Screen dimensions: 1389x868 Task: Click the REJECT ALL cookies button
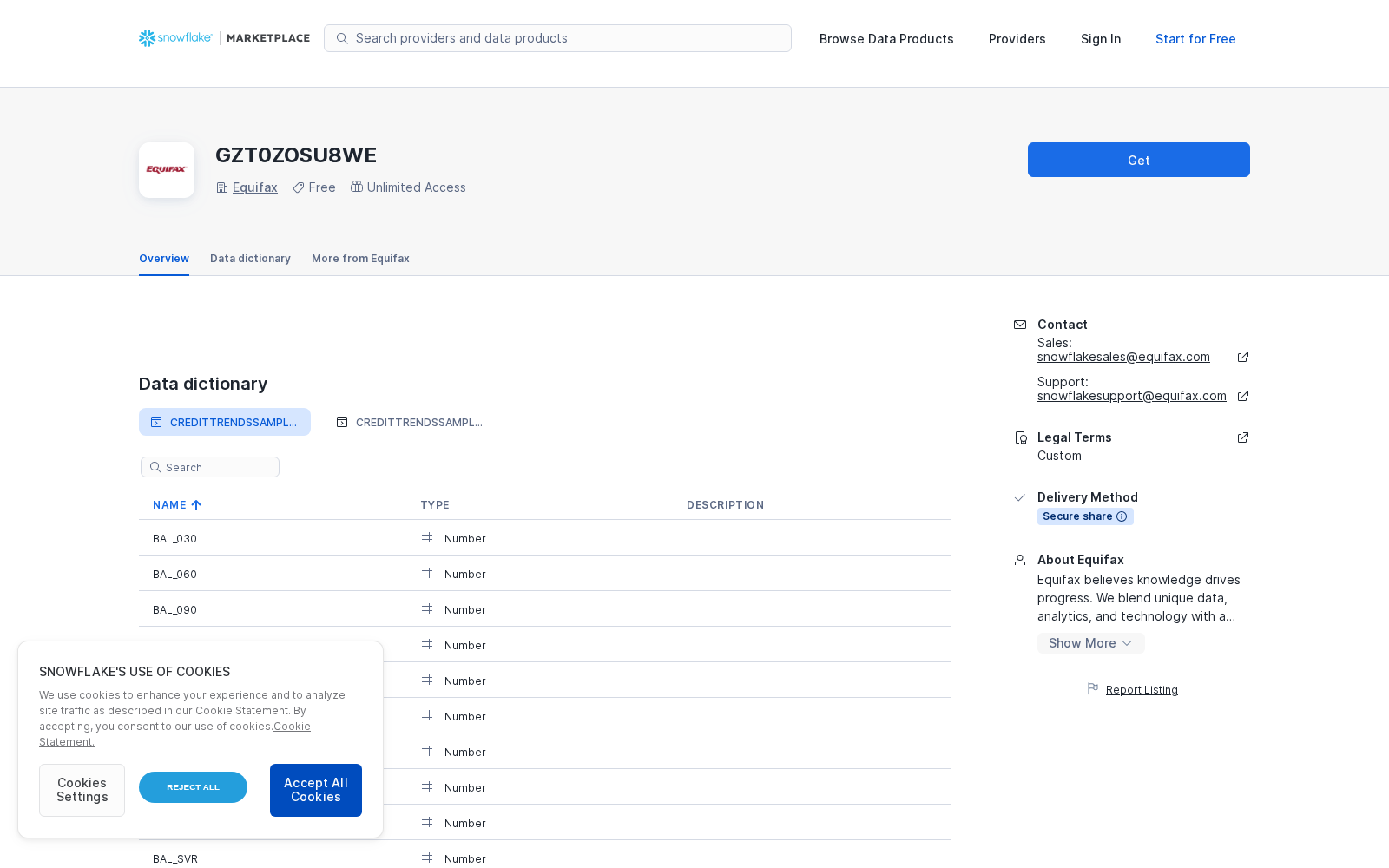coord(193,787)
